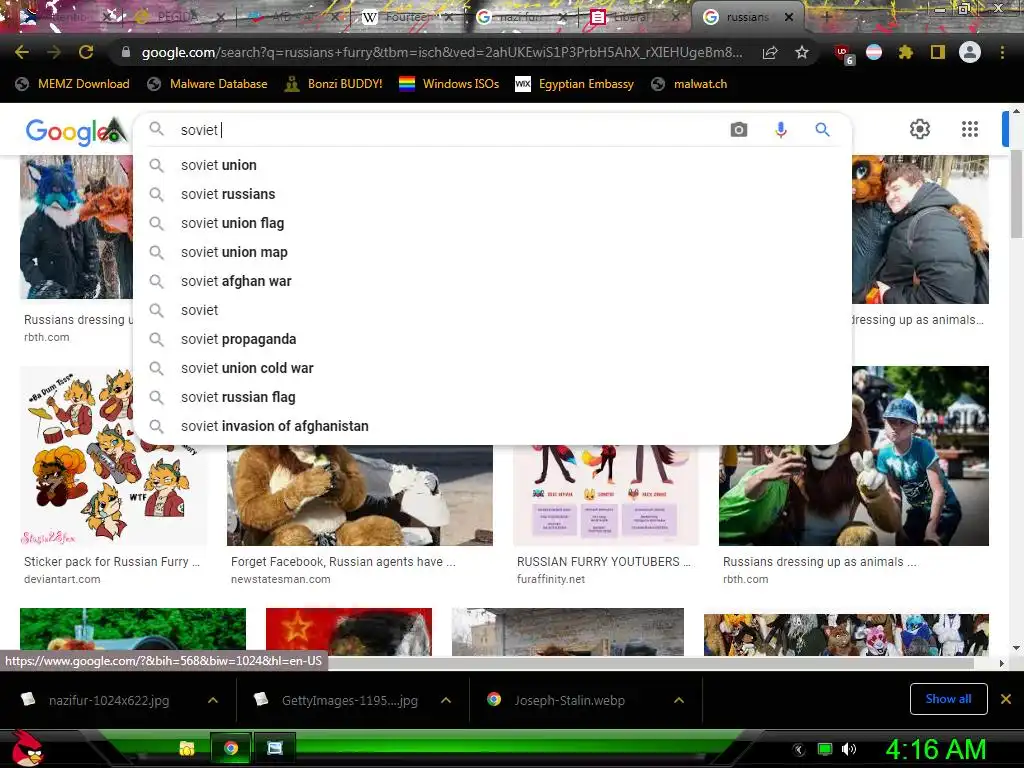Image resolution: width=1024 pixels, height=768 pixels.
Task: Select suggestion soviet union cold war
Action: (x=492, y=368)
